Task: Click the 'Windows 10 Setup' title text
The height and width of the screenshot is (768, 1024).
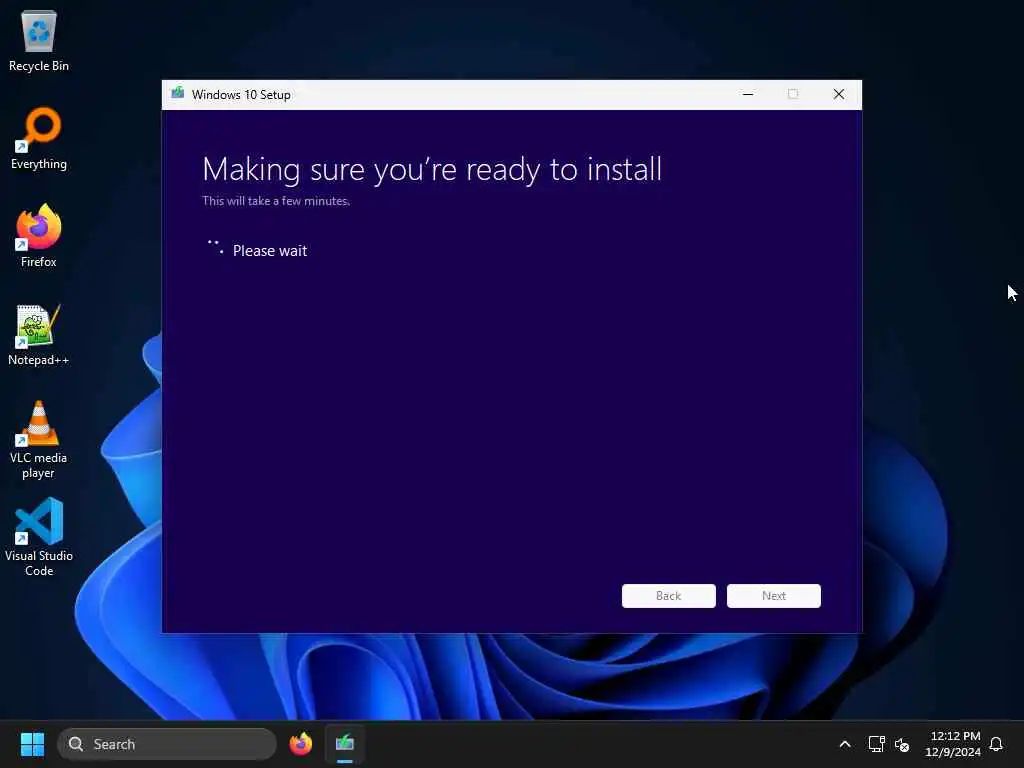Action: point(241,95)
